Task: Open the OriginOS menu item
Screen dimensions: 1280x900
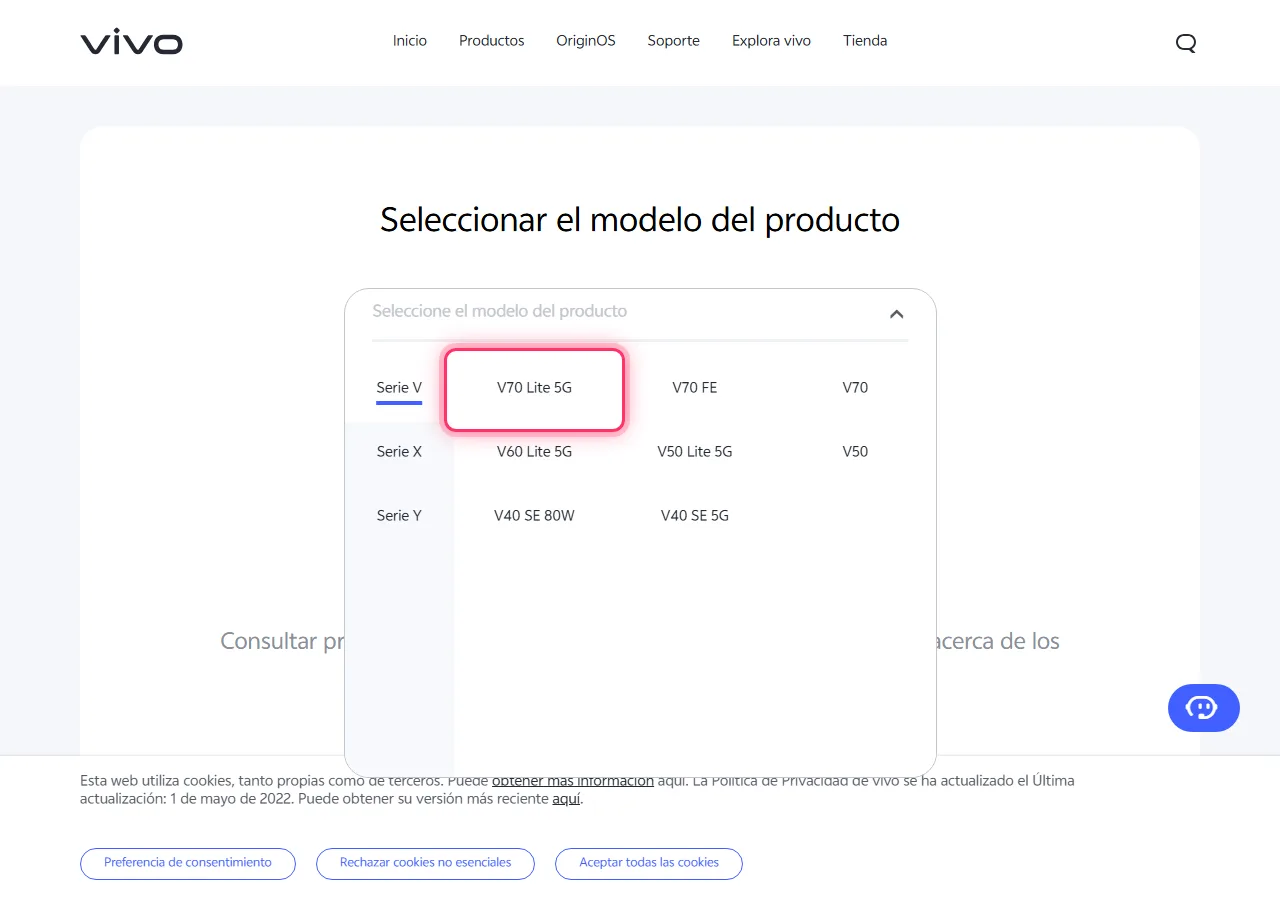Action: pyautogui.click(x=586, y=41)
